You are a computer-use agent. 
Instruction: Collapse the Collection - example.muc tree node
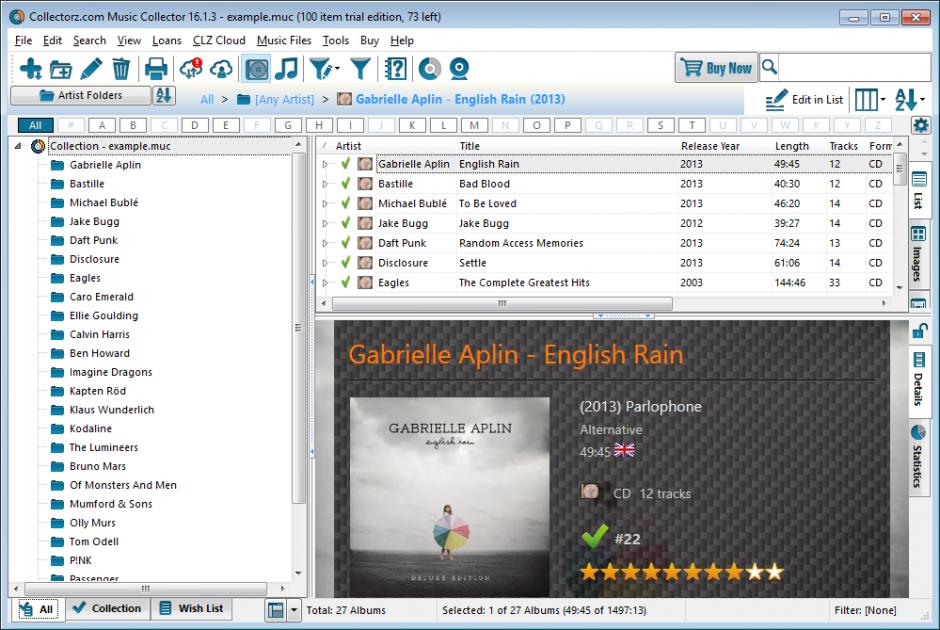pyautogui.click(x=18, y=146)
